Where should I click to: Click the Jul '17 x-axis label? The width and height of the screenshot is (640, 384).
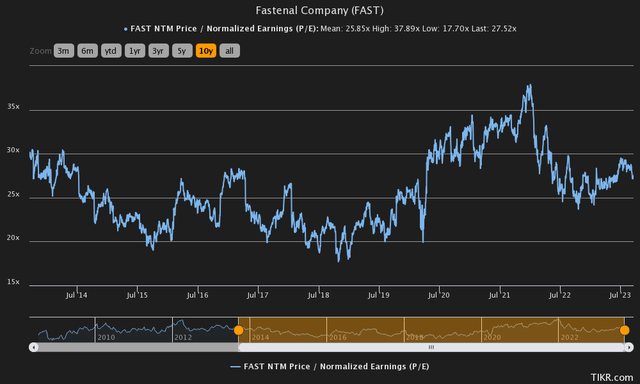pos(258,295)
